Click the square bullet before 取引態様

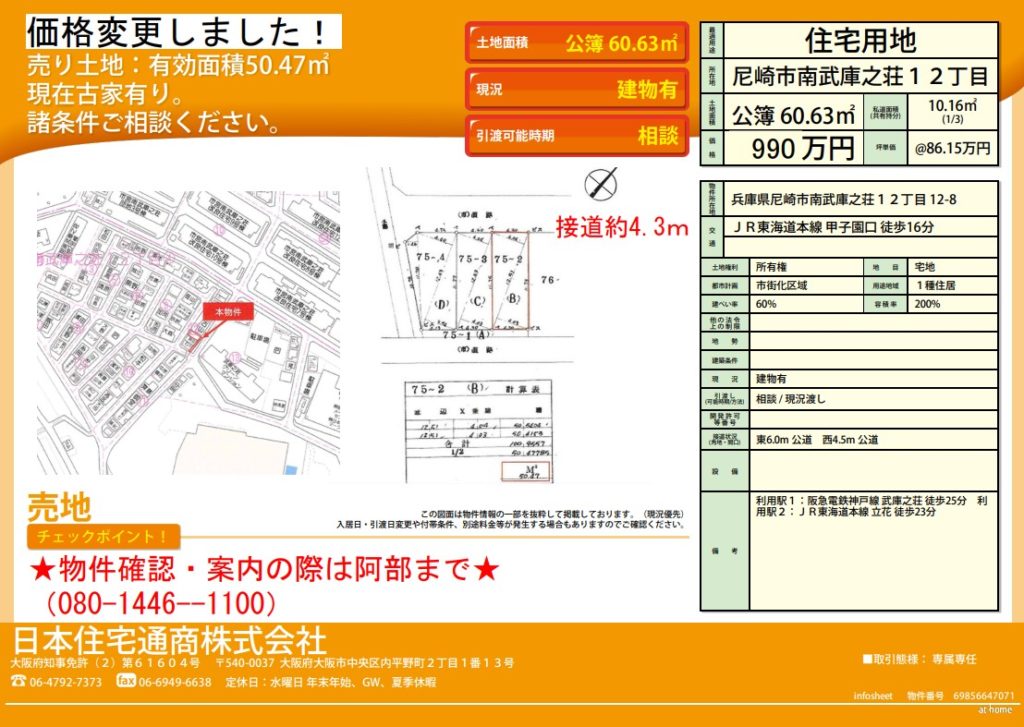click(x=867, y=659)
